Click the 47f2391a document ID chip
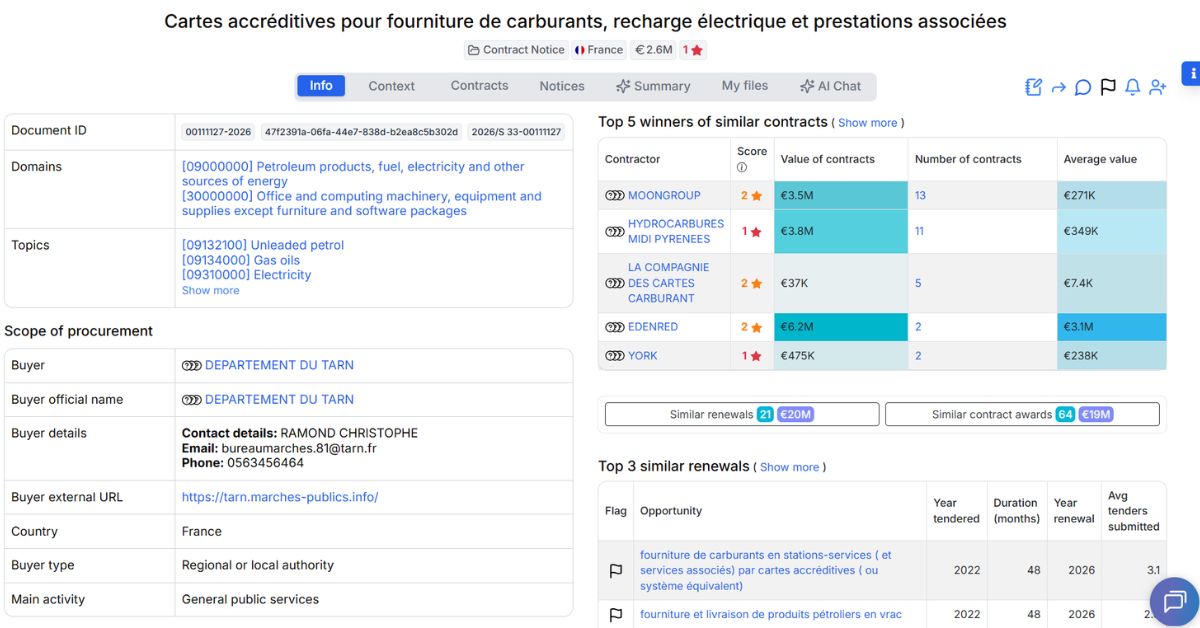 tap(362, 132)
